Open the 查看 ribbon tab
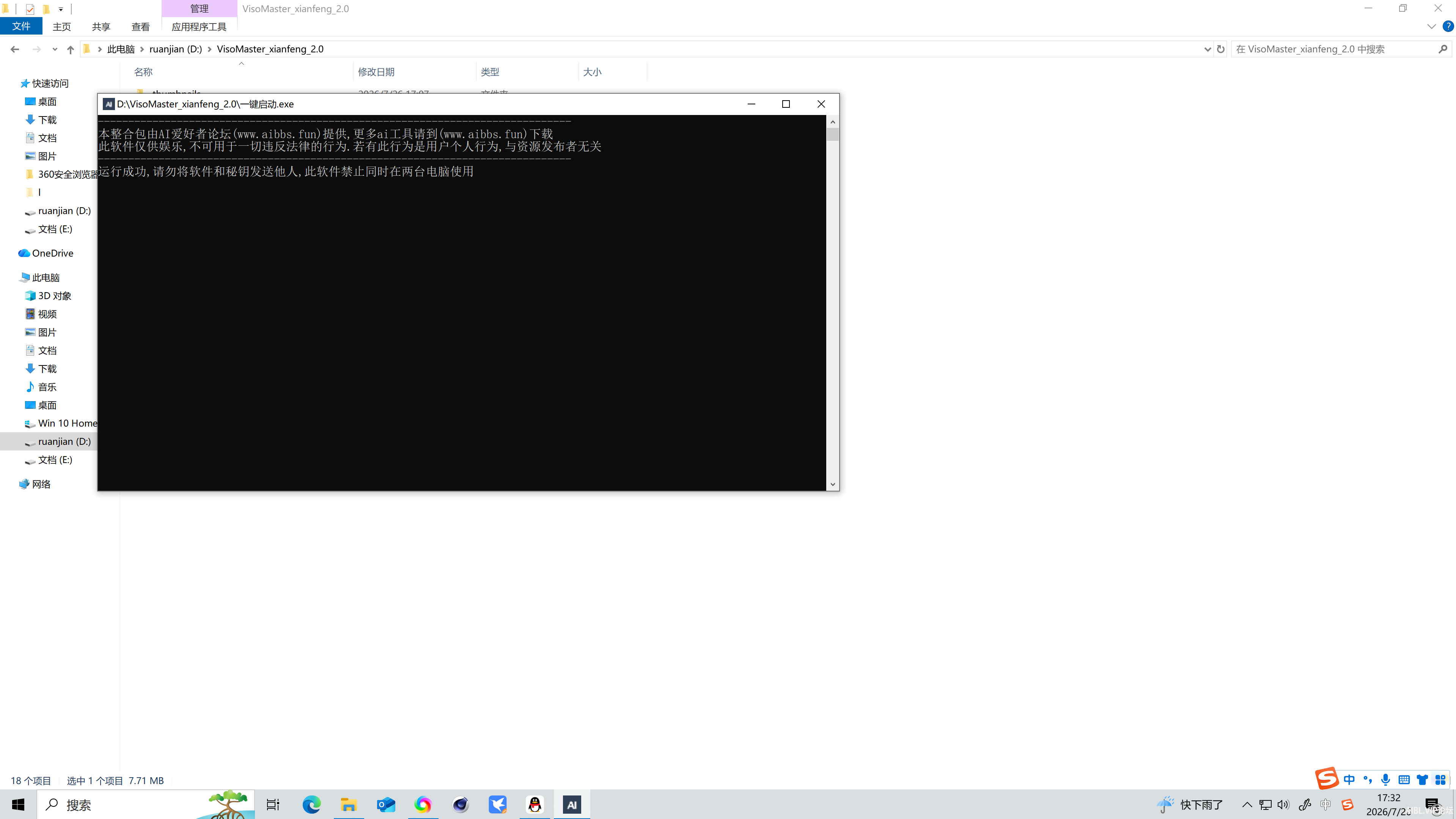The height and width of the screenshot is (819, 1456). tap(140, 27)
